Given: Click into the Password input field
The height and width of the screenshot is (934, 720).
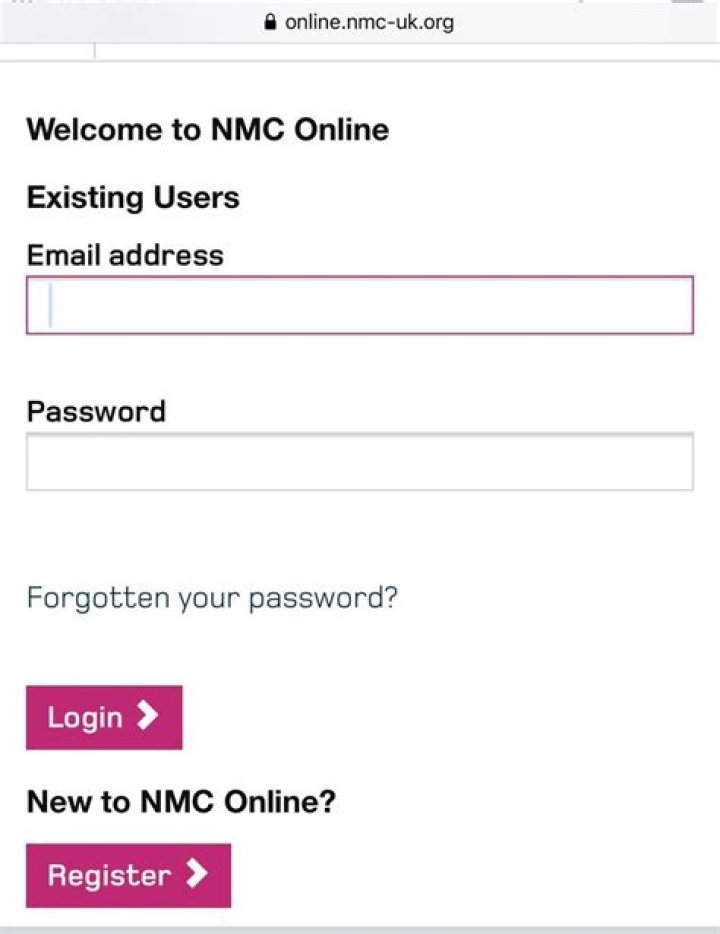Looking at the screenshot, I should (359, 461).
